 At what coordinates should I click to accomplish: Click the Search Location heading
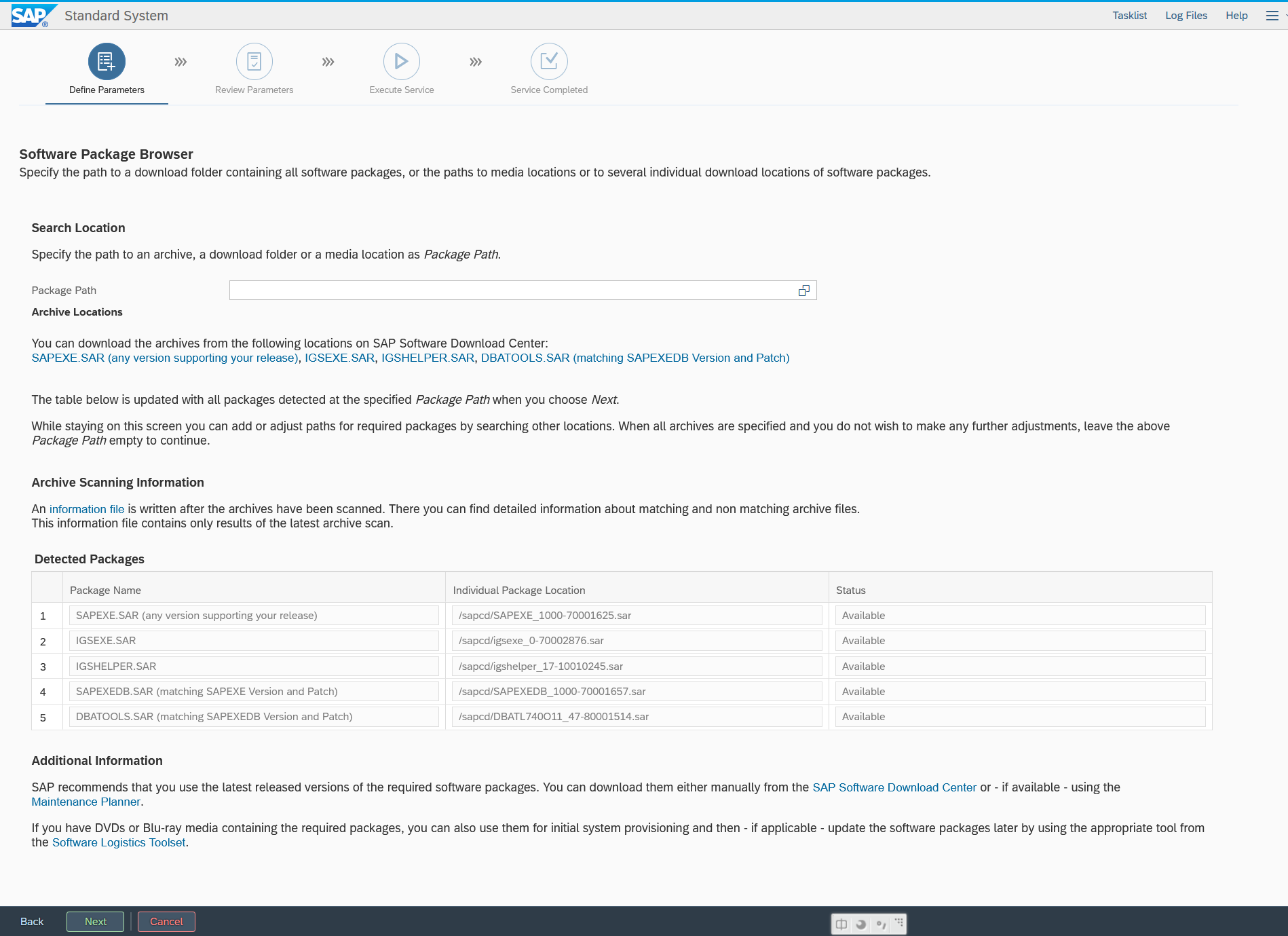[x=78, y=228]
